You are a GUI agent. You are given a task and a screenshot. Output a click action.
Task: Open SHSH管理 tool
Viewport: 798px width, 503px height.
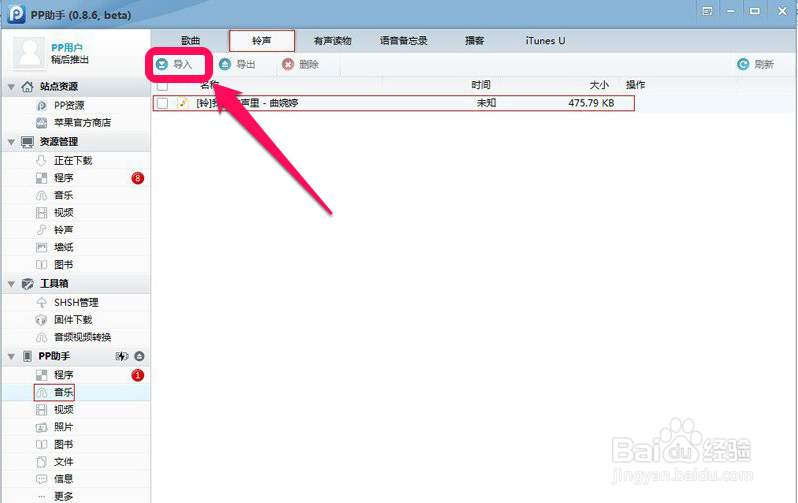76,303
